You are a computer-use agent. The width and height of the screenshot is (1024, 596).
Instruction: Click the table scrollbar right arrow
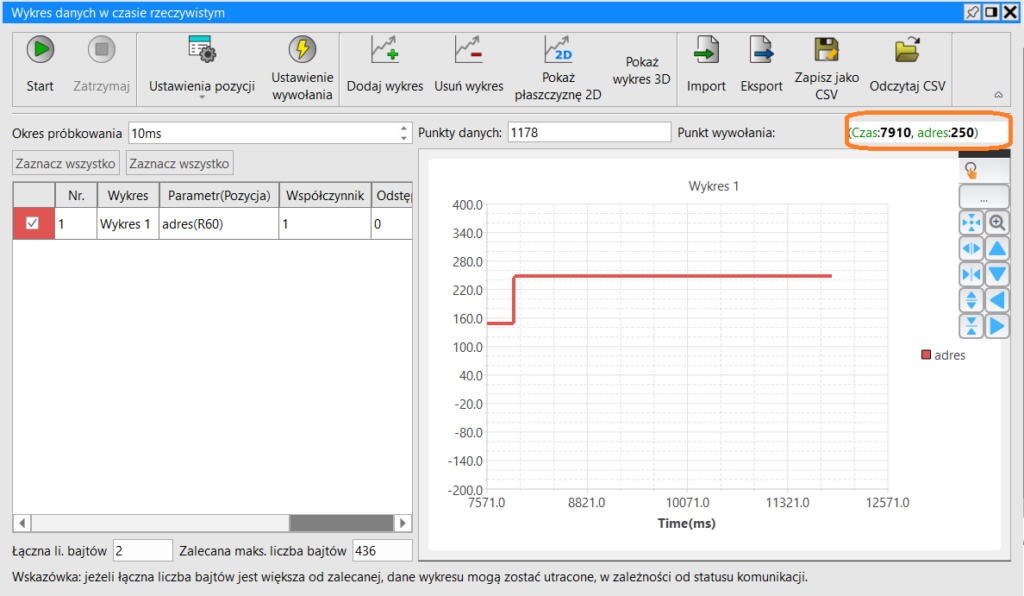coord(403,523)
